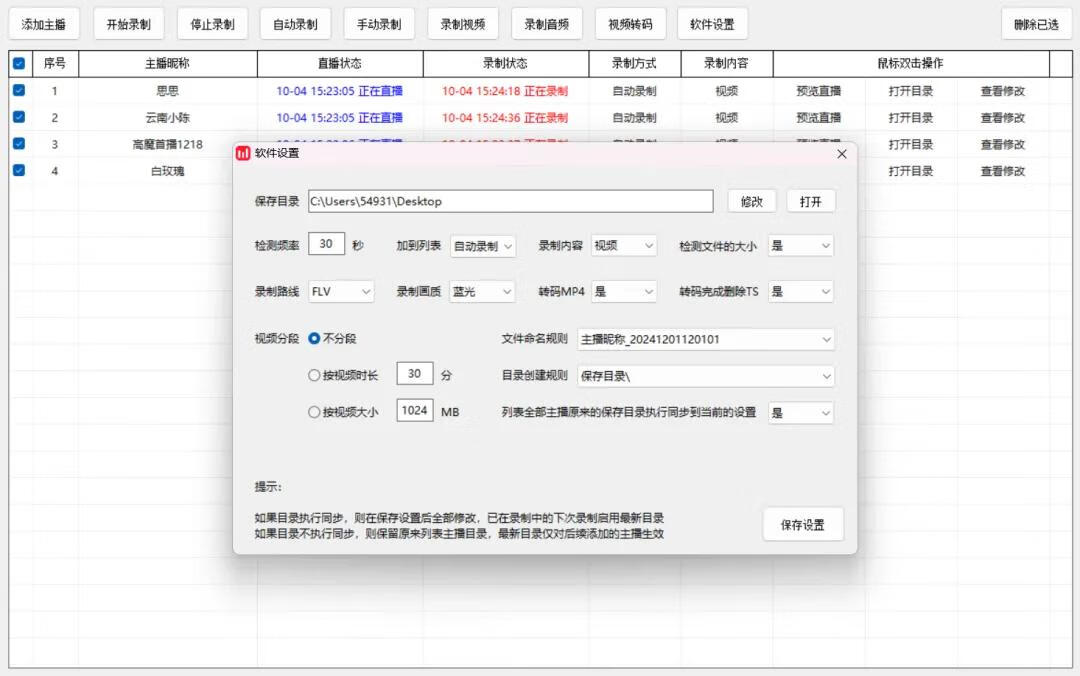Screen dimensions: 1080x676
Task: Click the 录制视频 (Record Video) toolbar button
Action: (462, 23)
